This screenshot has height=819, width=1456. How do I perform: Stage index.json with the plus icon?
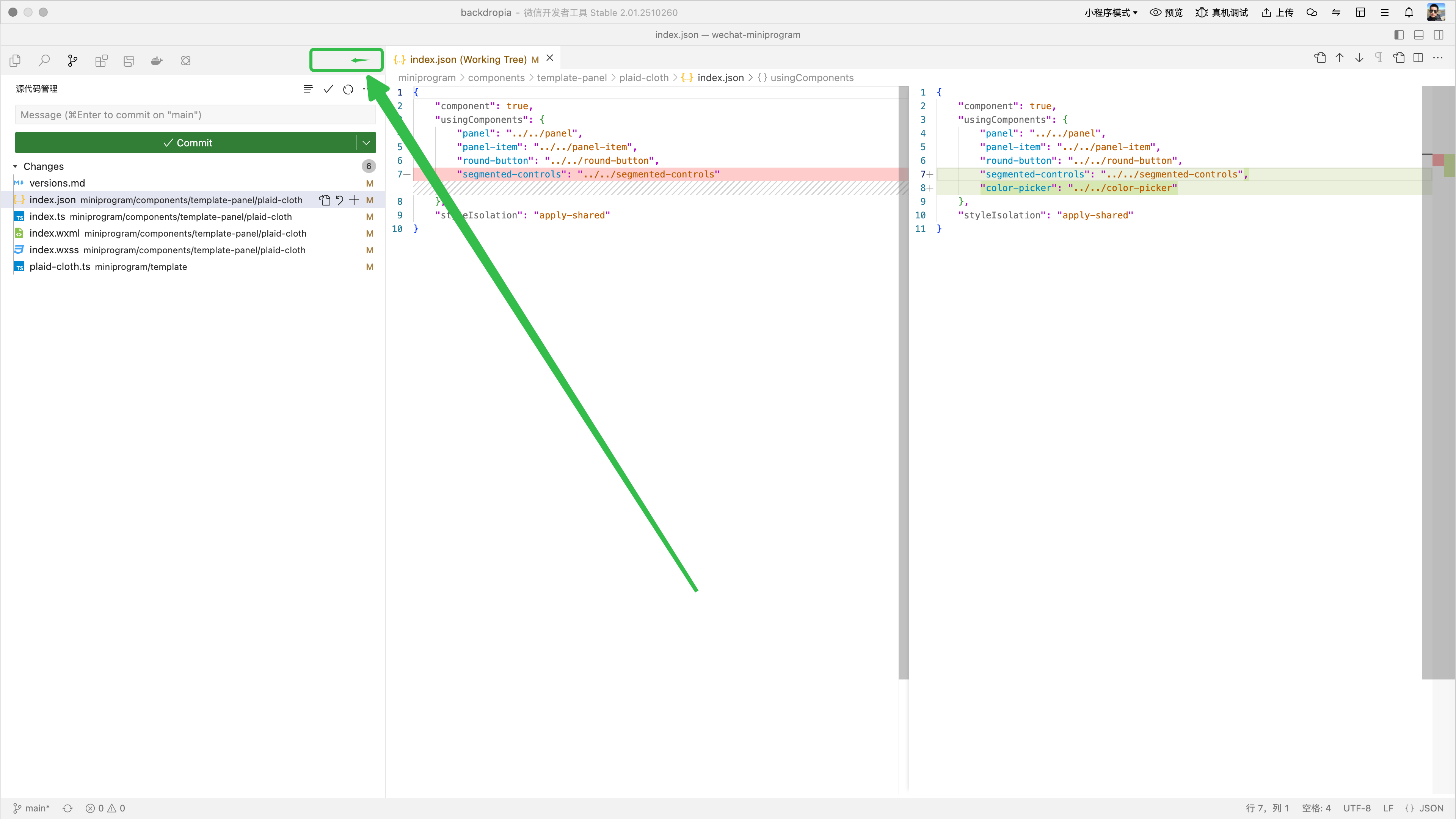point(355,200)
